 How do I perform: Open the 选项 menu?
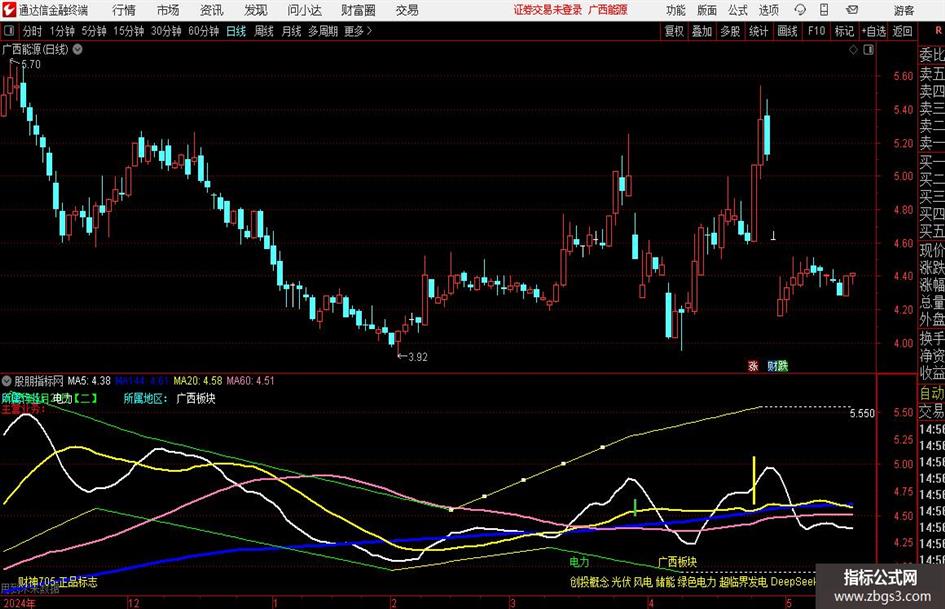coord(768,10)
